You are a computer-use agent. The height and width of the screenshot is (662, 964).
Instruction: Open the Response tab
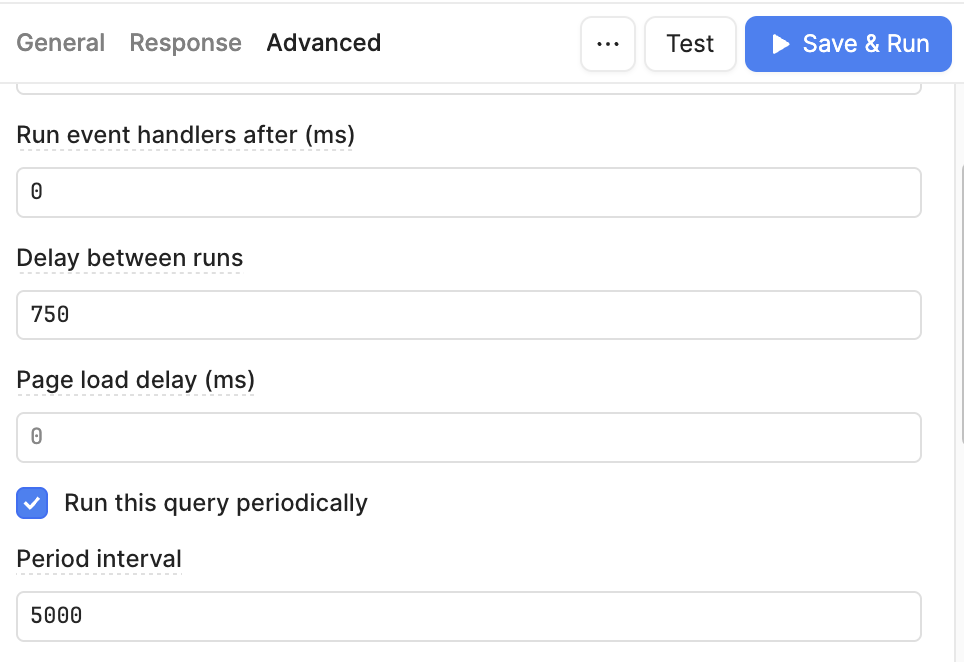(x=185, y=43)
